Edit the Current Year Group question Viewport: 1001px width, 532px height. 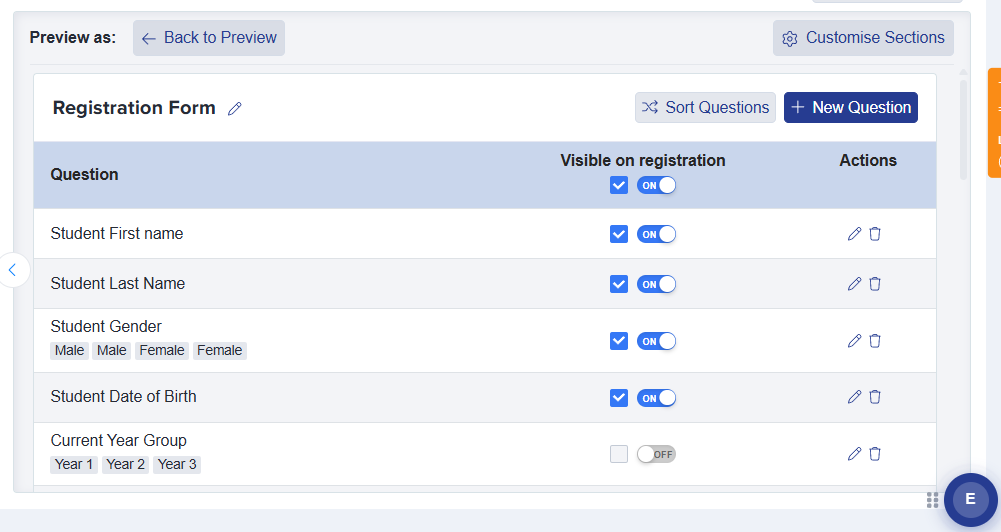click(854, 453)
